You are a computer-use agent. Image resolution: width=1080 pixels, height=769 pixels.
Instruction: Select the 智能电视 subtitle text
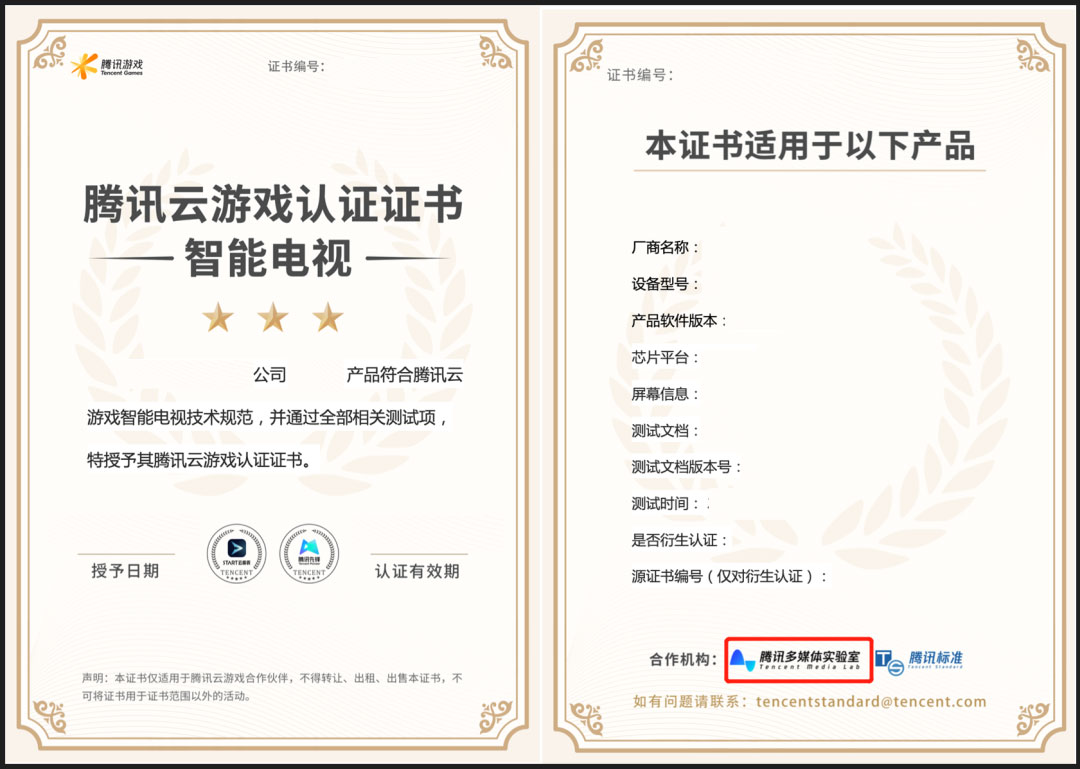(269, 259)
